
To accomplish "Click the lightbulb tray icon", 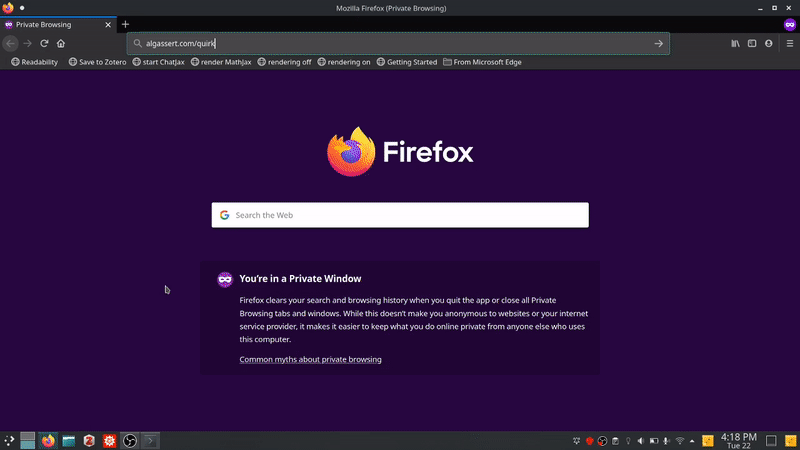I will point(628,441).
